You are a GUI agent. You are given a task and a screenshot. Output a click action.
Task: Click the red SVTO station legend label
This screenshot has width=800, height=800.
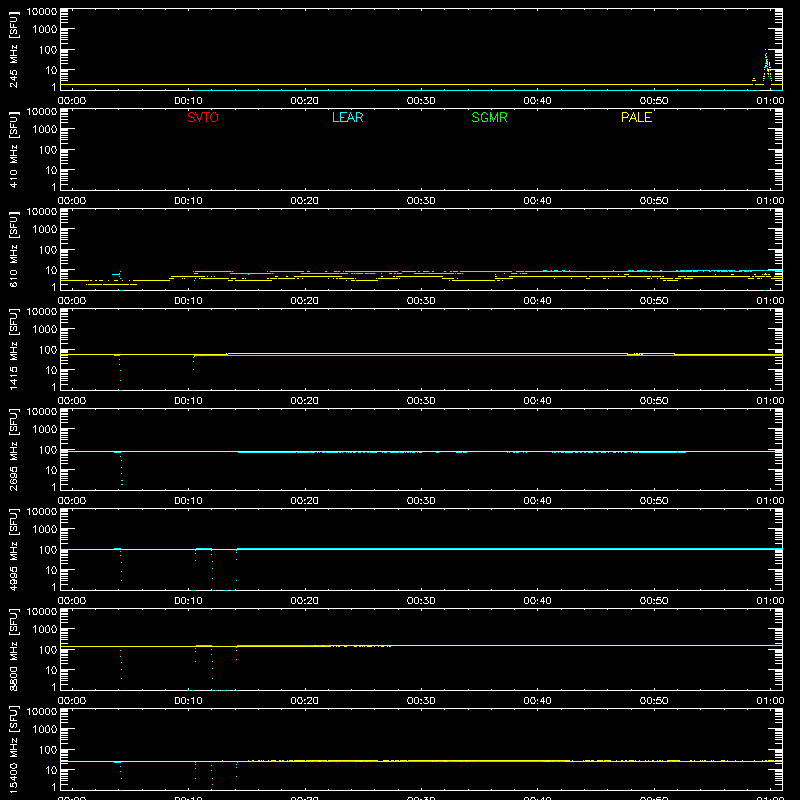point(203,117)
